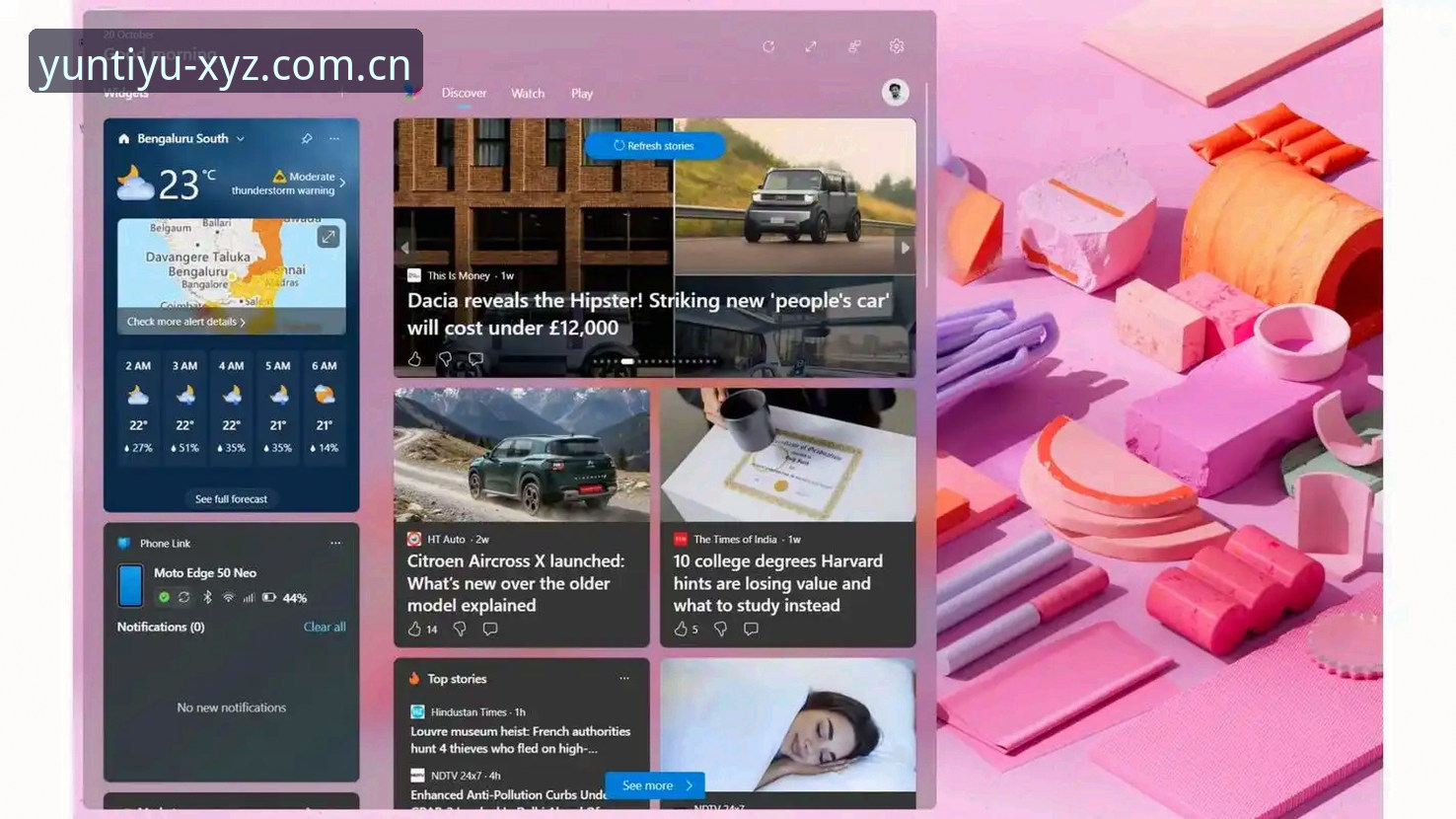Click the carousel page indicator dots
Viewport: 1456px width, 819px height.
pyautogui.click(x=655, y=361)
